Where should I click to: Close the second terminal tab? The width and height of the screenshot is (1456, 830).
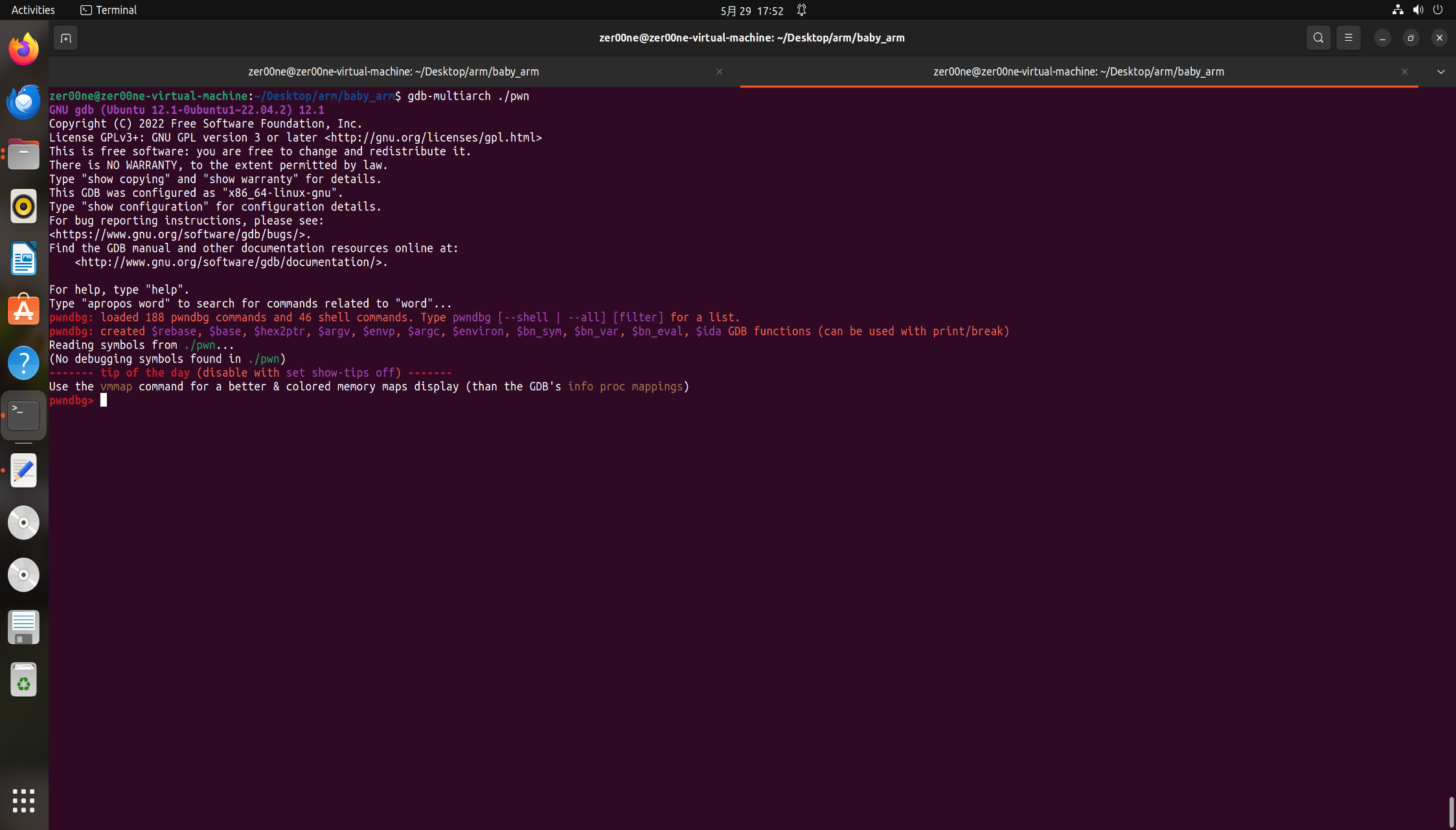(1404, 72)
